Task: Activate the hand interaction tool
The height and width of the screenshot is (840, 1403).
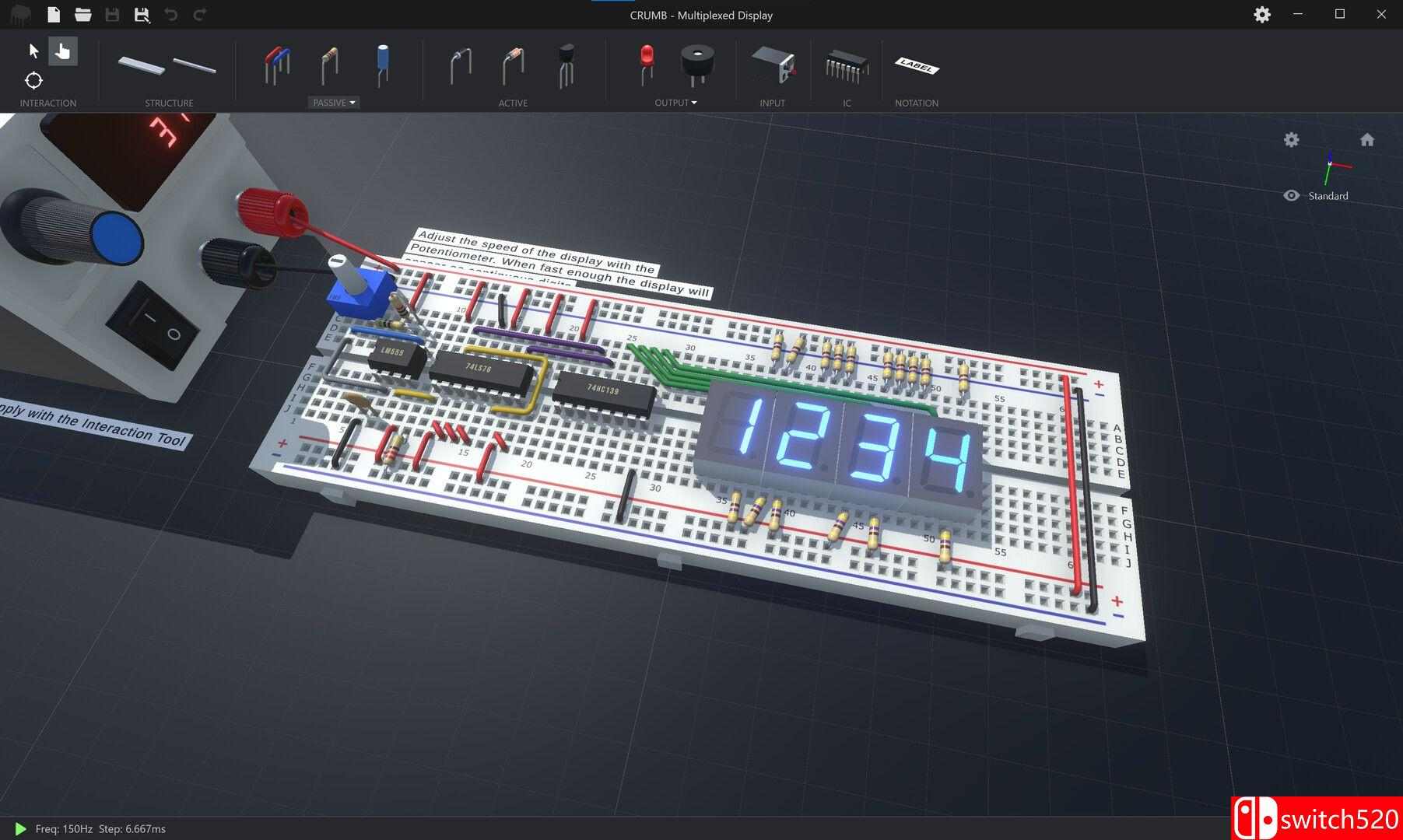Action: tap(62, 51)
